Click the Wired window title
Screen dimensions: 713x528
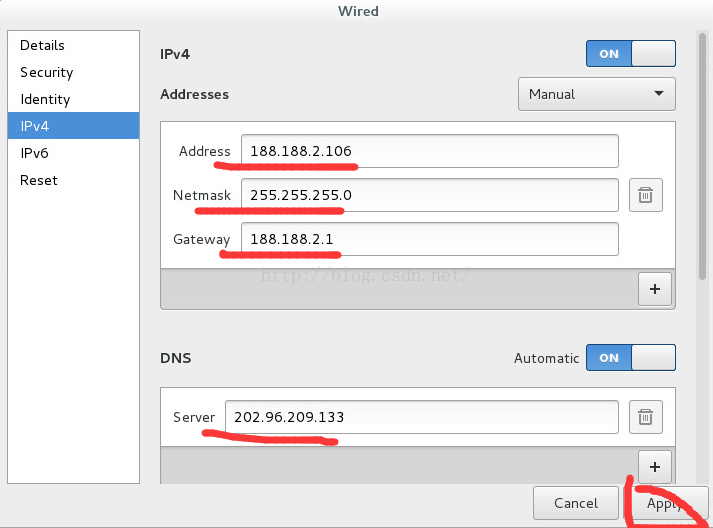[x=358, y=11]
